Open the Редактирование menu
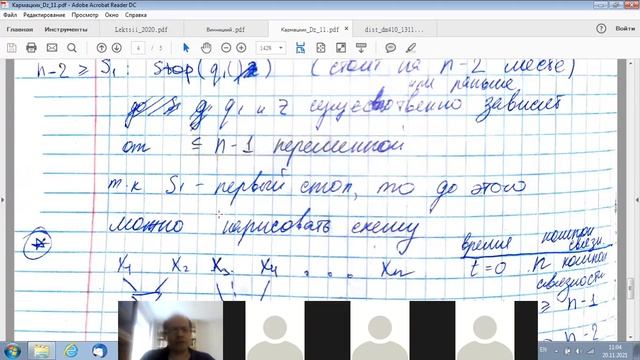Screen dimensions: 640x360 44,15
